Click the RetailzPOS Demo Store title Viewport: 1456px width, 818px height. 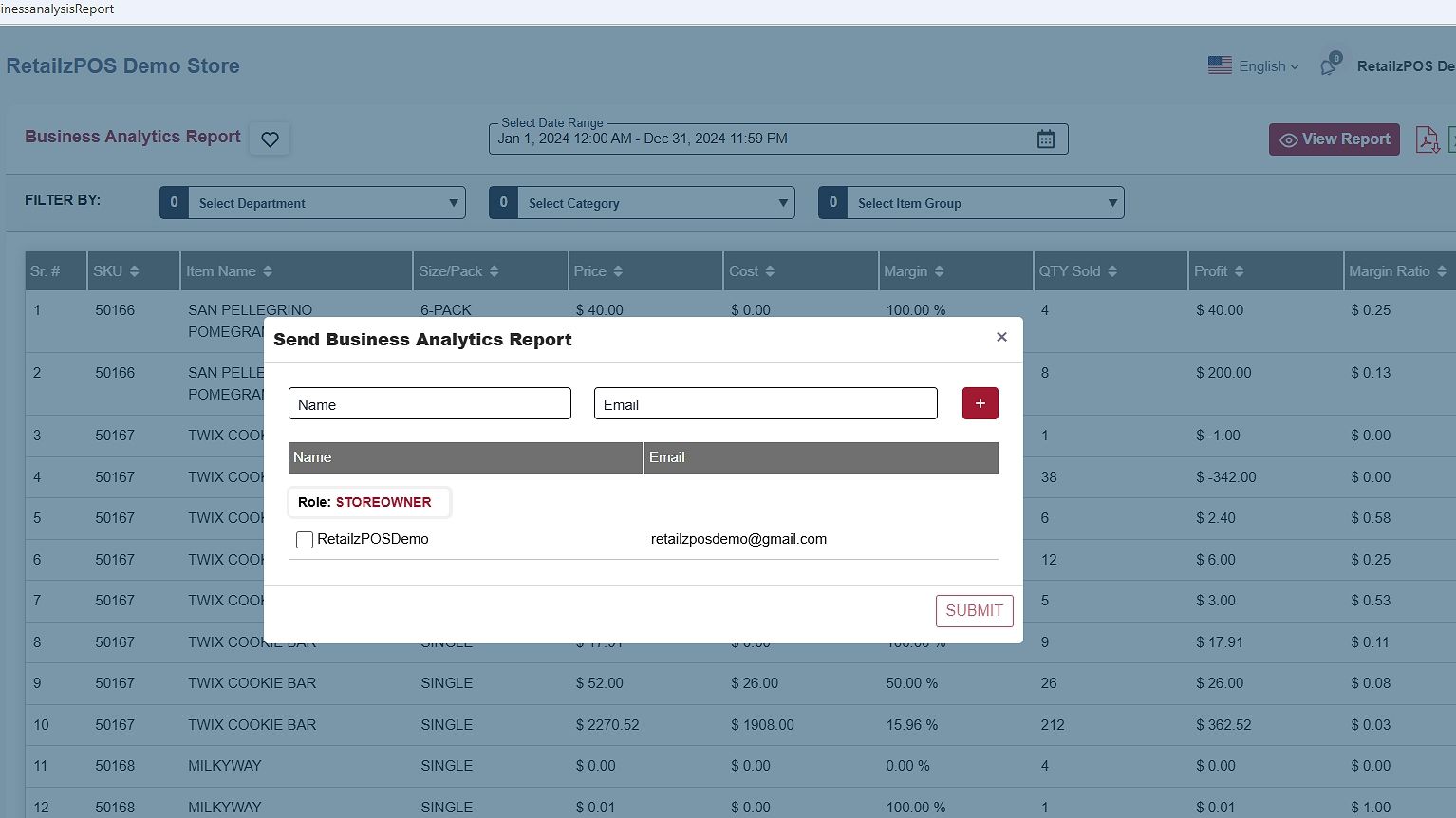122,66
